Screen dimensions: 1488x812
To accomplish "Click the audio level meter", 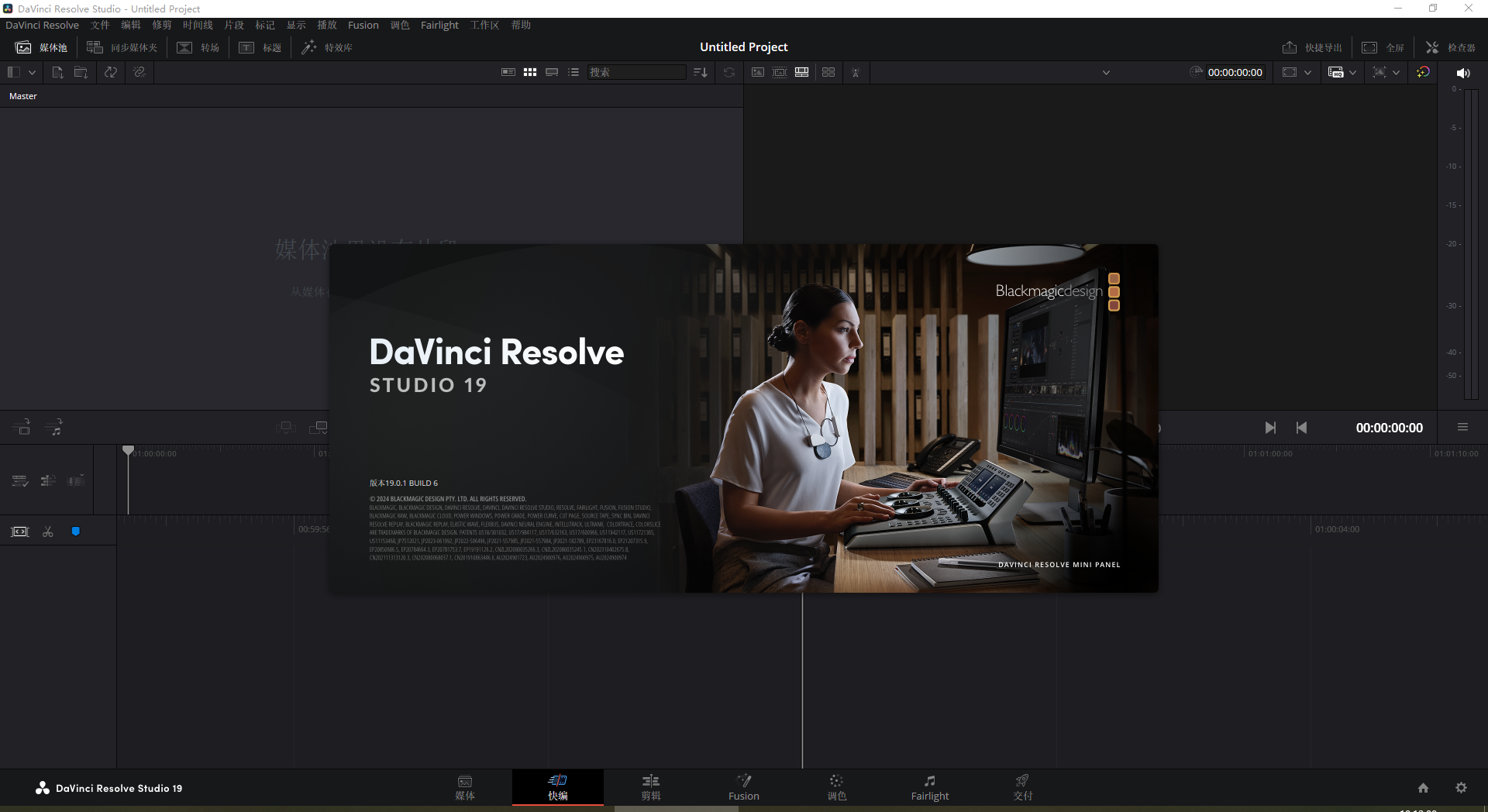I will pos(1470,243).
